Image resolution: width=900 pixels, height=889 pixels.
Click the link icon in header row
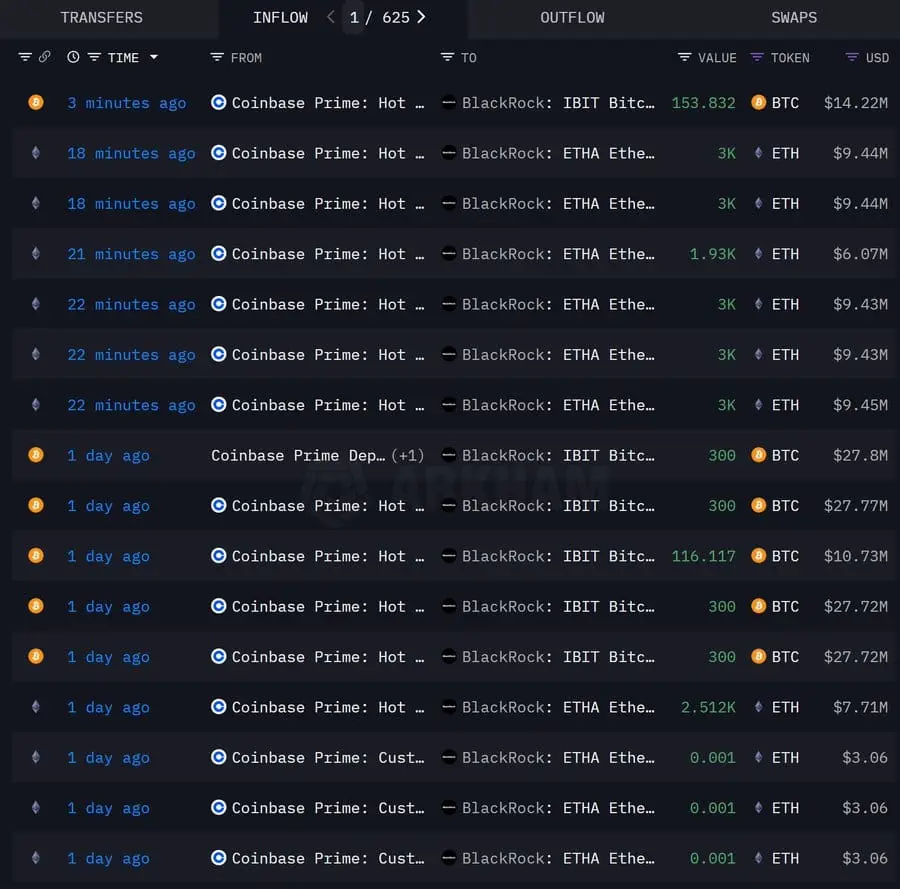click(x=45, y=57)
